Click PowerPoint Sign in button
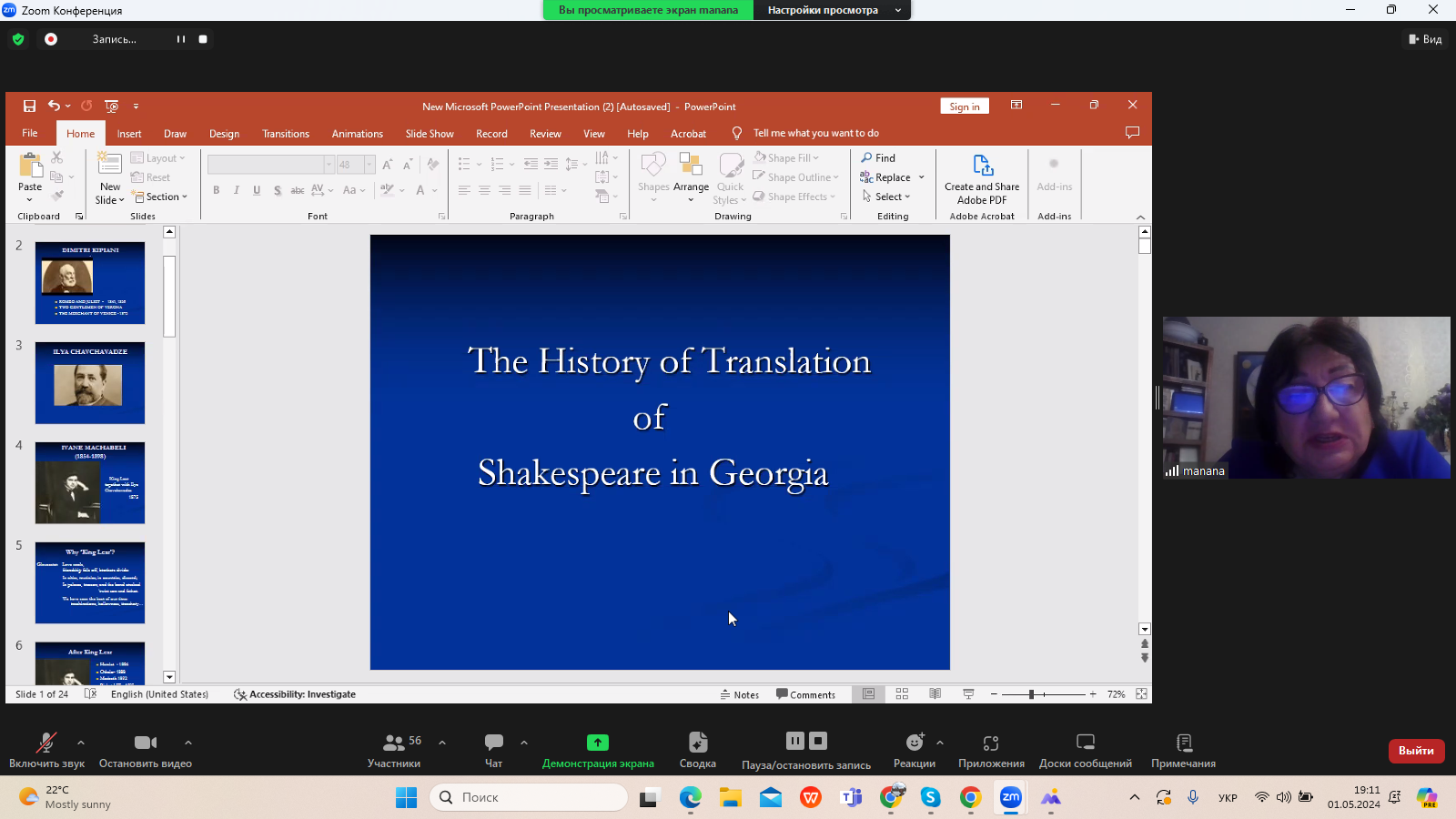 pyautogui.click(x=965, y=106)
